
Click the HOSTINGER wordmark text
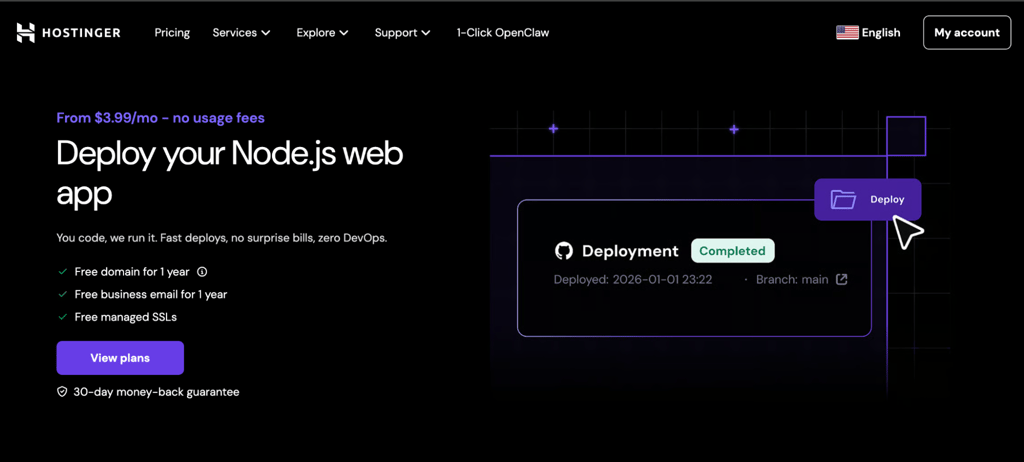[x=80, y=33]
